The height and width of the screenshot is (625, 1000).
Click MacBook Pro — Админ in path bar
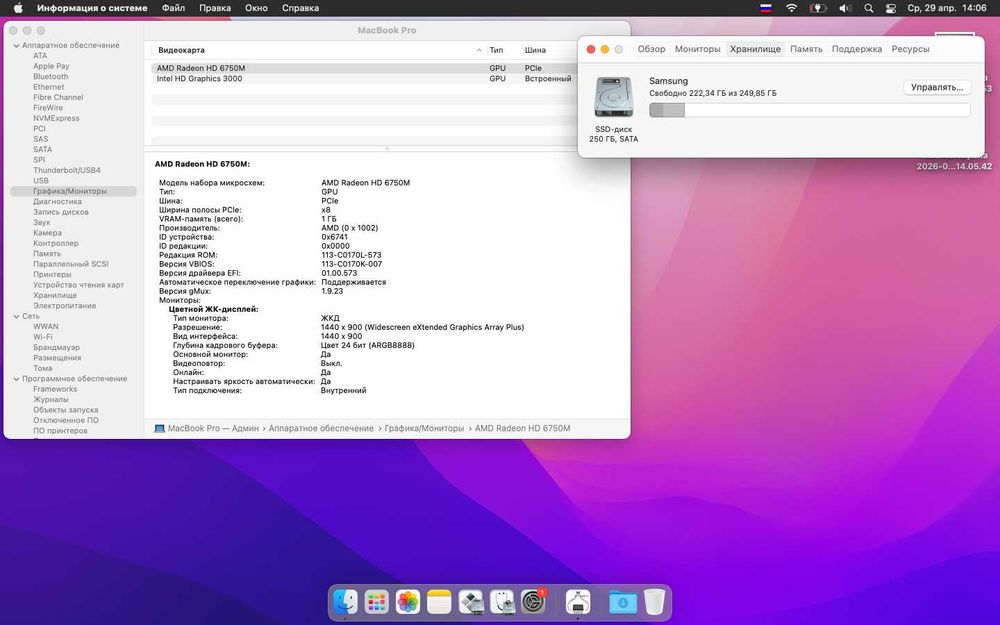click(x=213, y=429)
